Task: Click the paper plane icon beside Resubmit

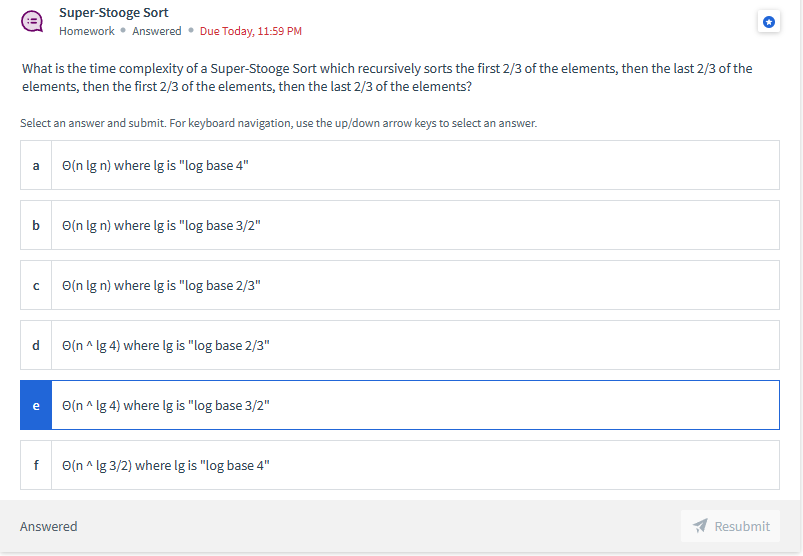Action: point(700,525)
